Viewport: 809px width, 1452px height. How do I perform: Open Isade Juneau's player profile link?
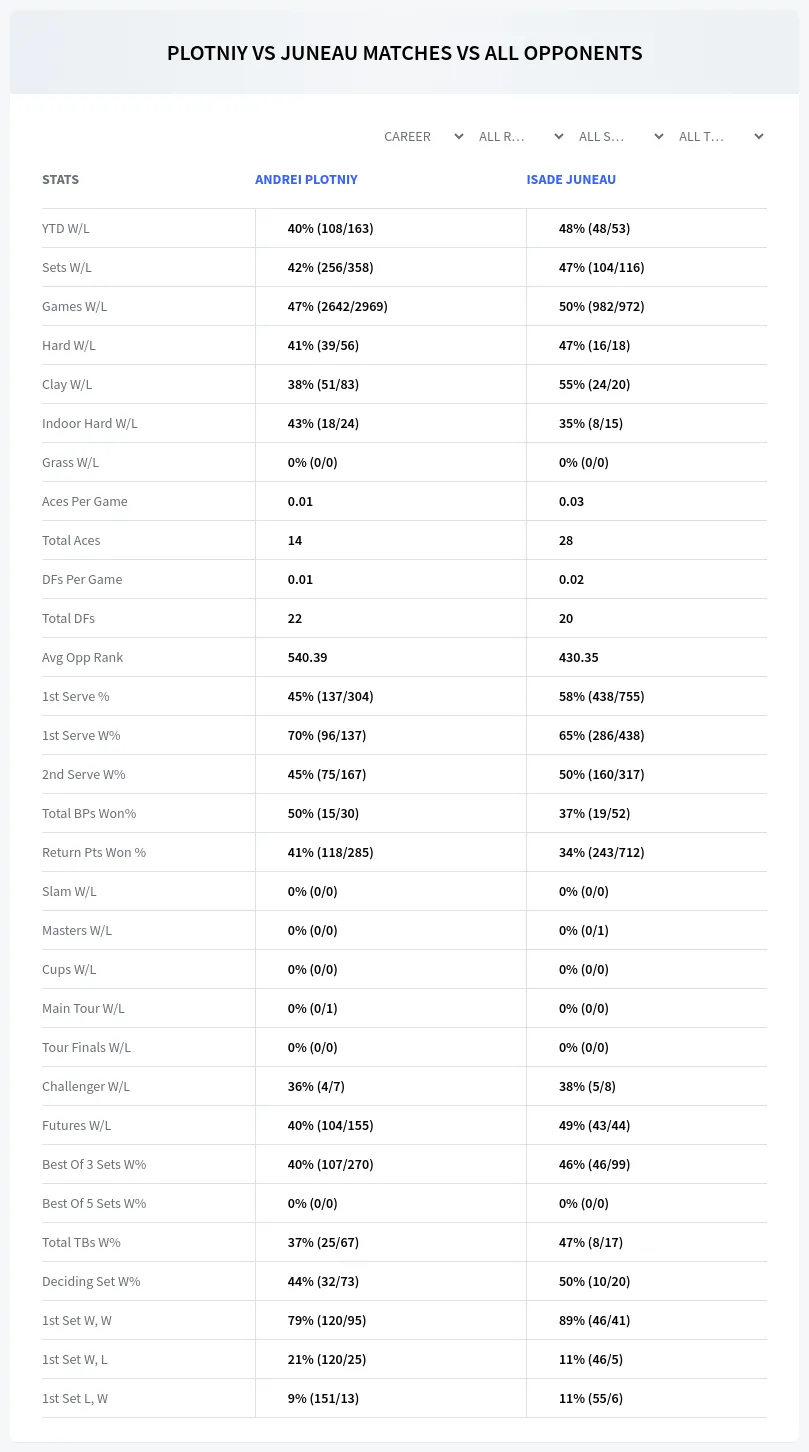pyautogui.click(x=571, y=180)
